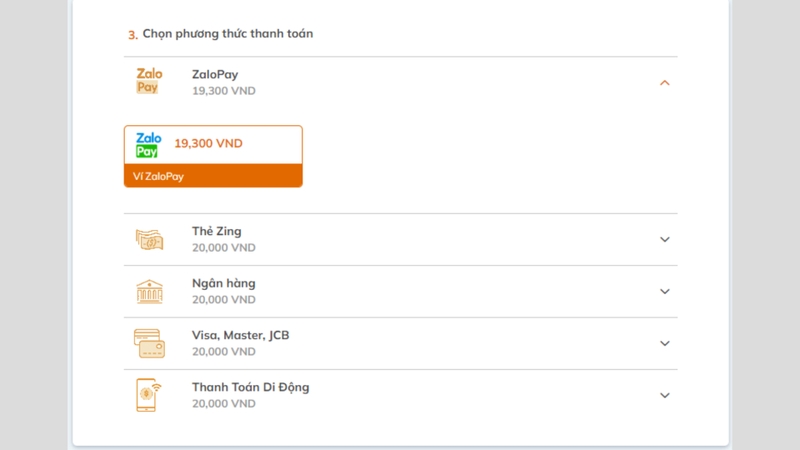
Task: Choose the 19,300 VND ZaloPay wallet card
Action: point(213,156)
